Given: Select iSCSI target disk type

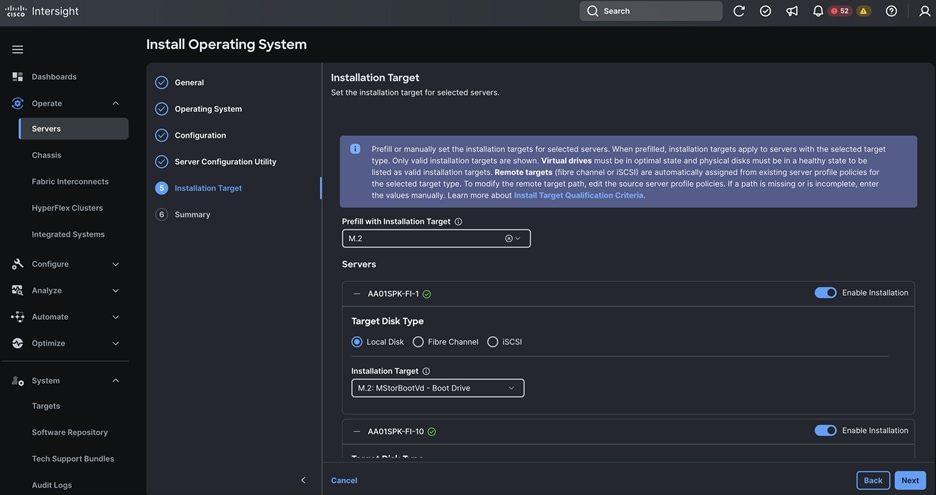Looking at the screenshot, I should coord(492,342).
